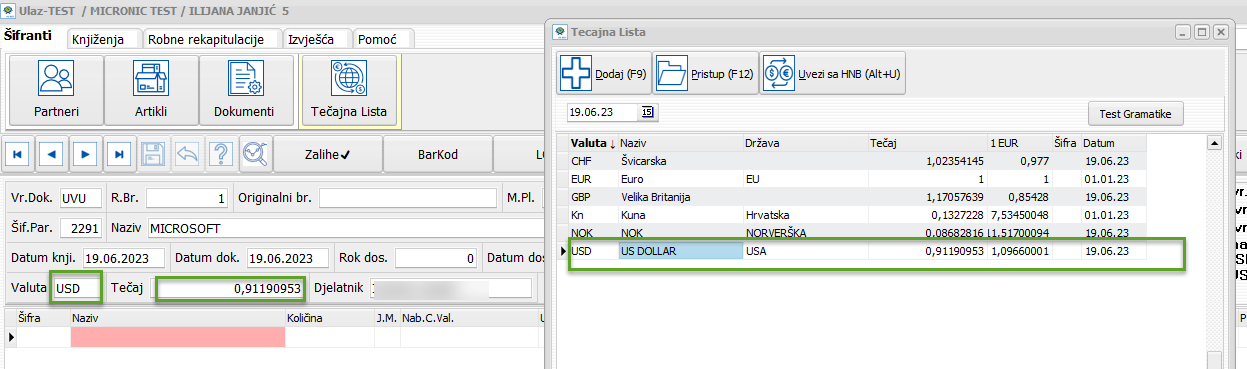This screenshot has width=1247, height=369.
Task: Open the Tečajna Lista button
Action: point(349,91)
